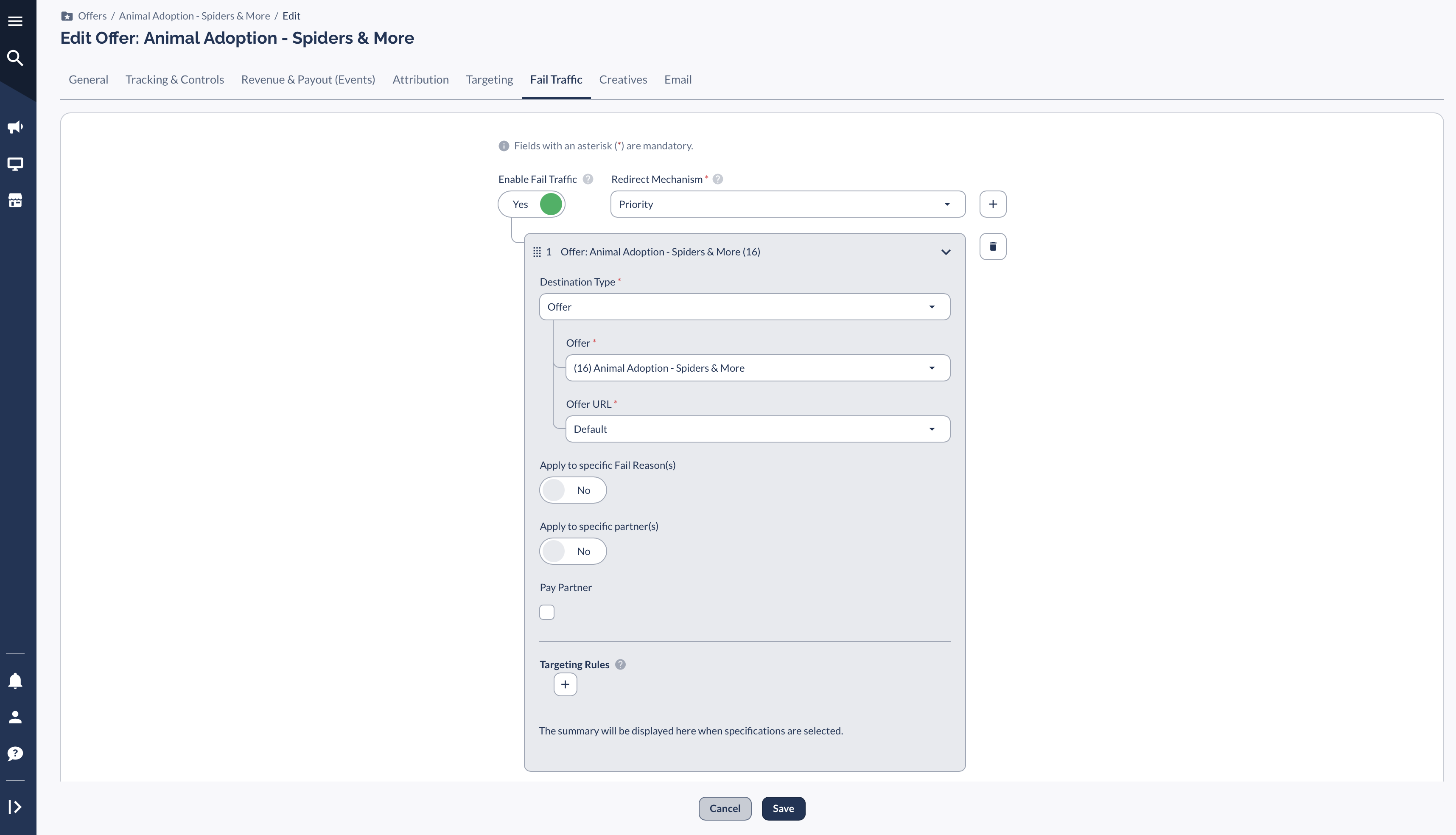Toggle Enable Fail Traffic switch
This screenshot has width=1456, height=835.
(531, 204)
